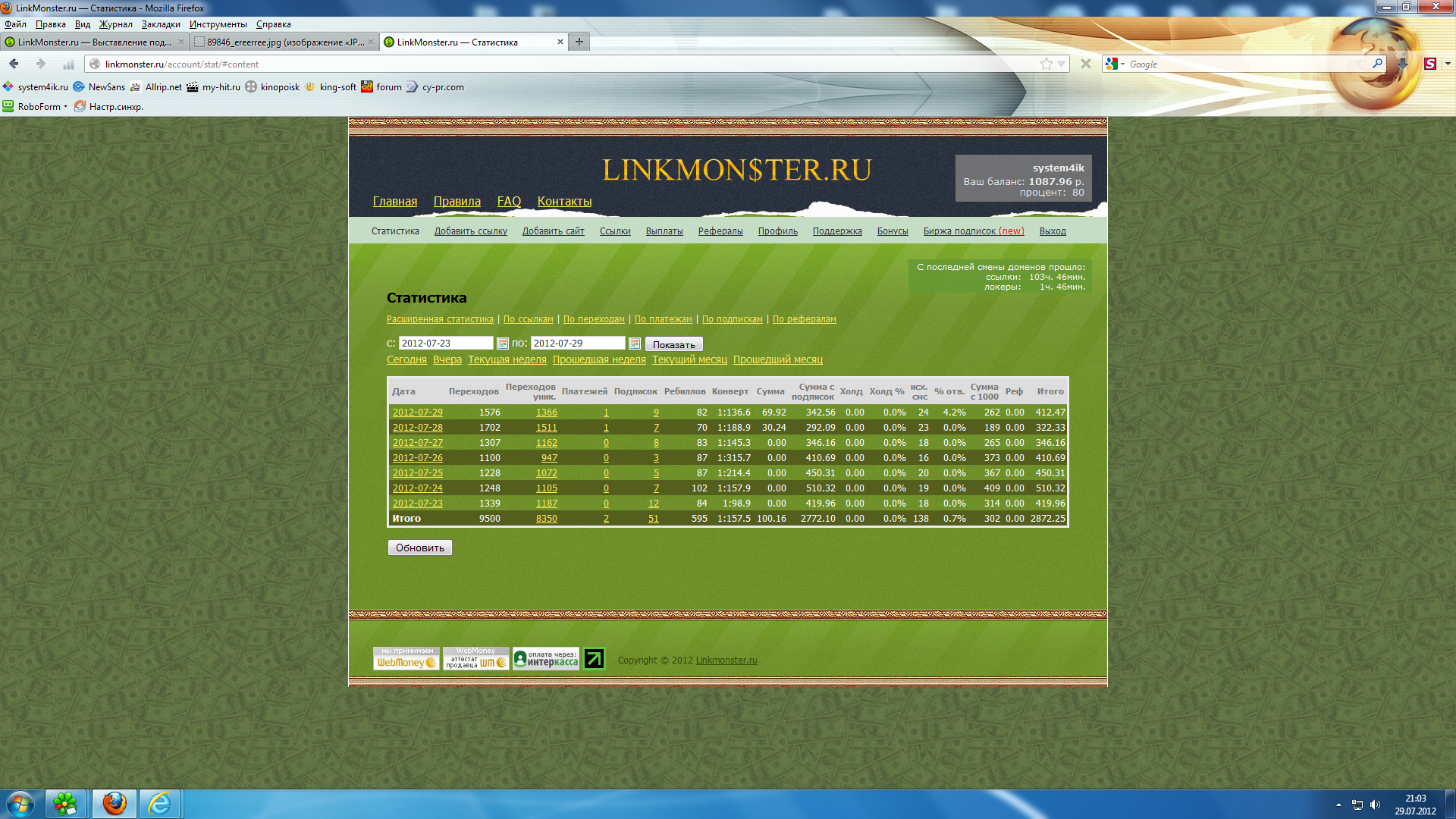Image resolution: width=1456 pixels, height=819 pixels.
Task: Open the my-hit.ru bookmark
Action: [214, 87]
